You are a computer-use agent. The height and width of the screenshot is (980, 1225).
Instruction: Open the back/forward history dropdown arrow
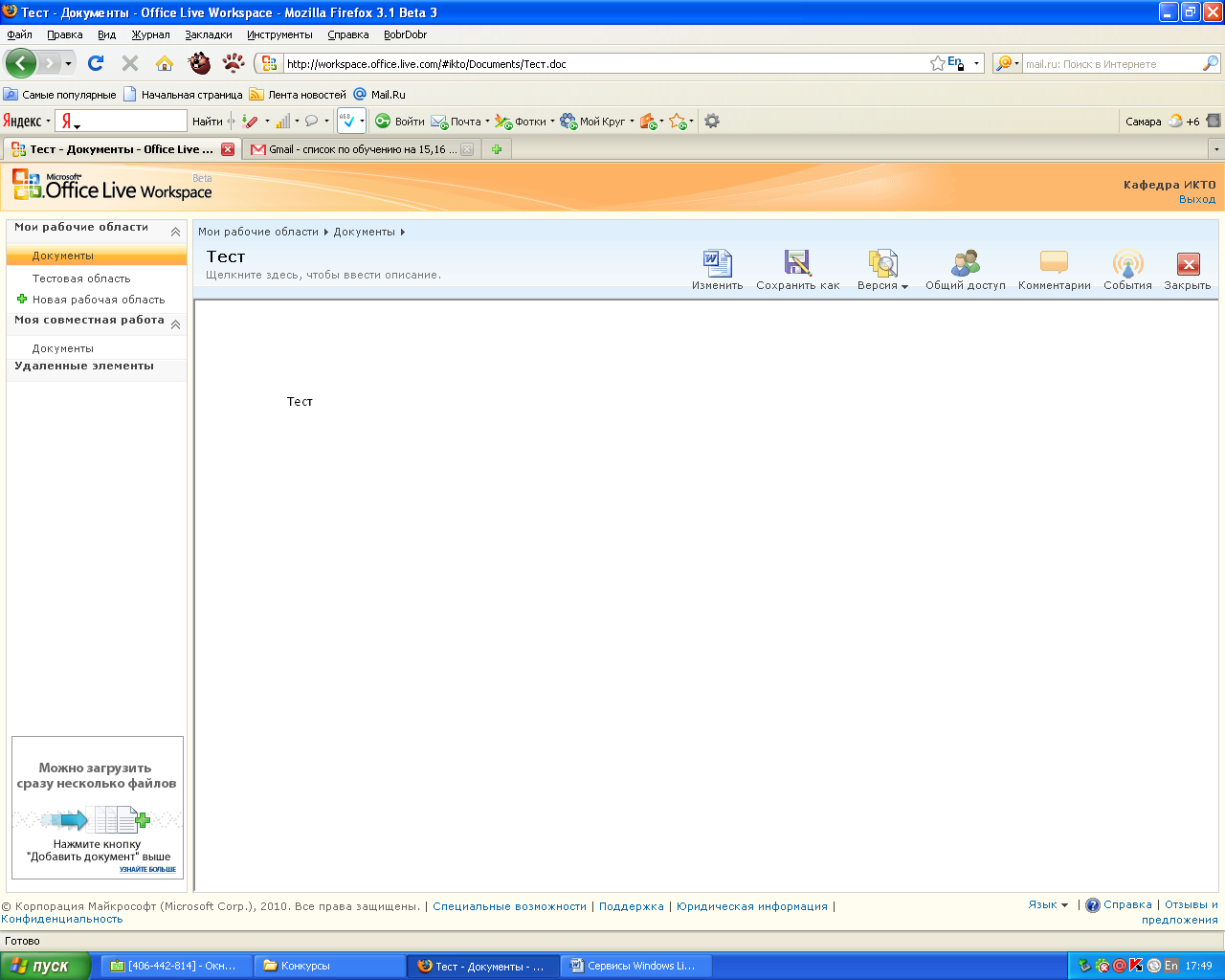[x=68, y=64]
